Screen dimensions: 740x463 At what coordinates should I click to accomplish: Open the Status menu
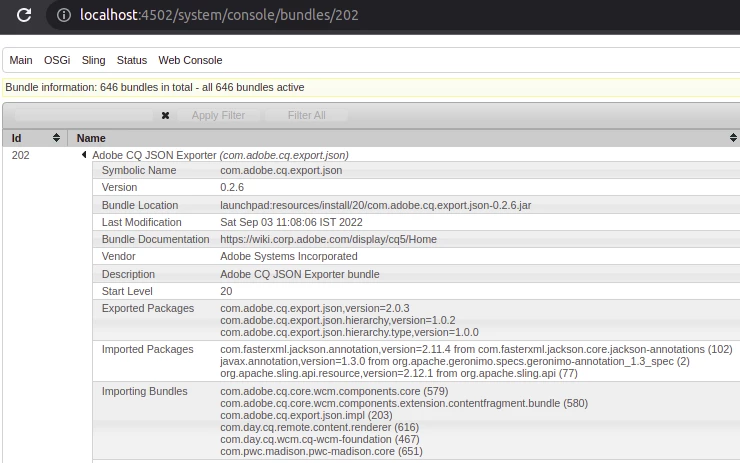(132, 60)
